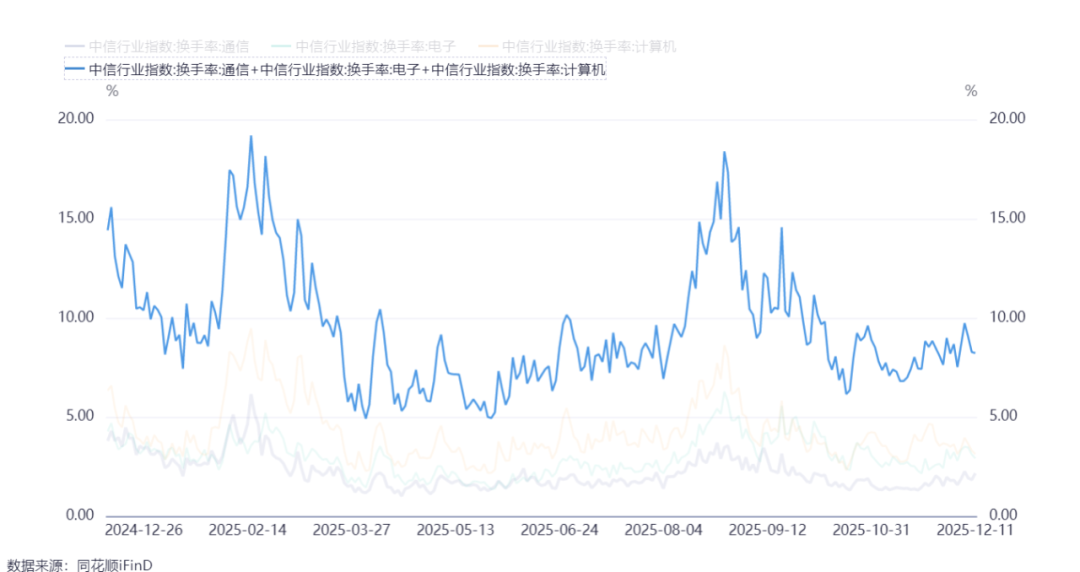This screenshot has width=1080, height=572.
Task: Click the 2025-06-24 x-axis date label
Action: coord(560,530)
